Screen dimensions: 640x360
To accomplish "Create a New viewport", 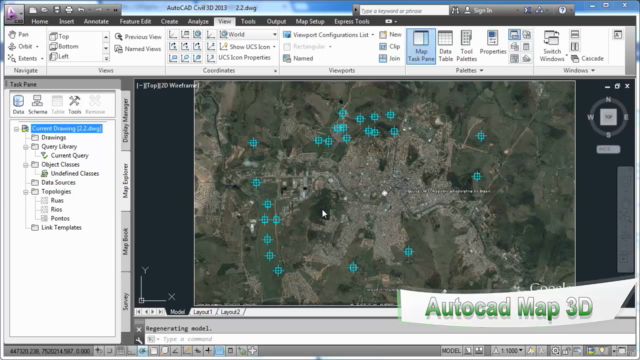I will coord(391,35).
